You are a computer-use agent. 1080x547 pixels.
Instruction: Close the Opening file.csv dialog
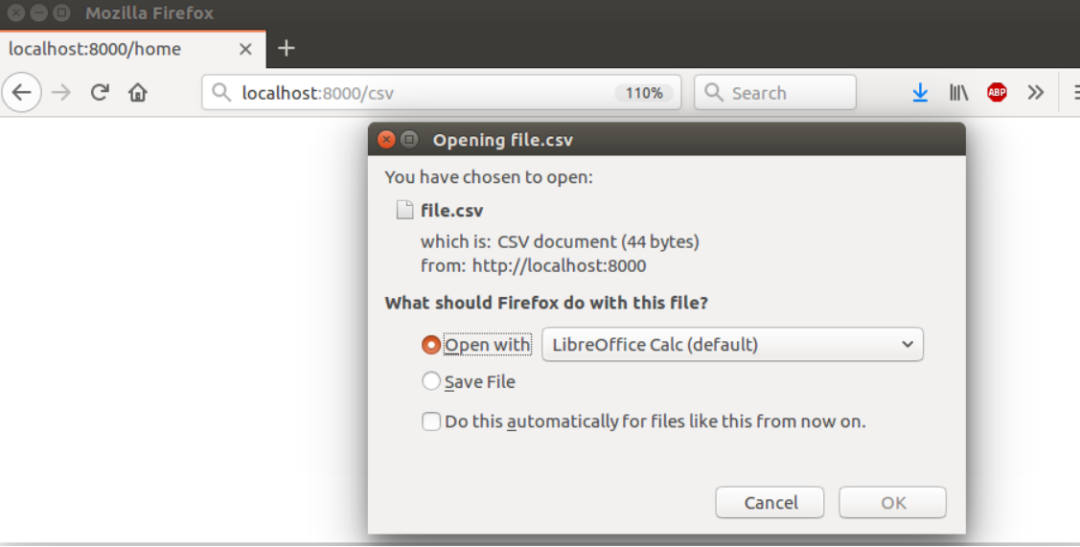(386, 140)
